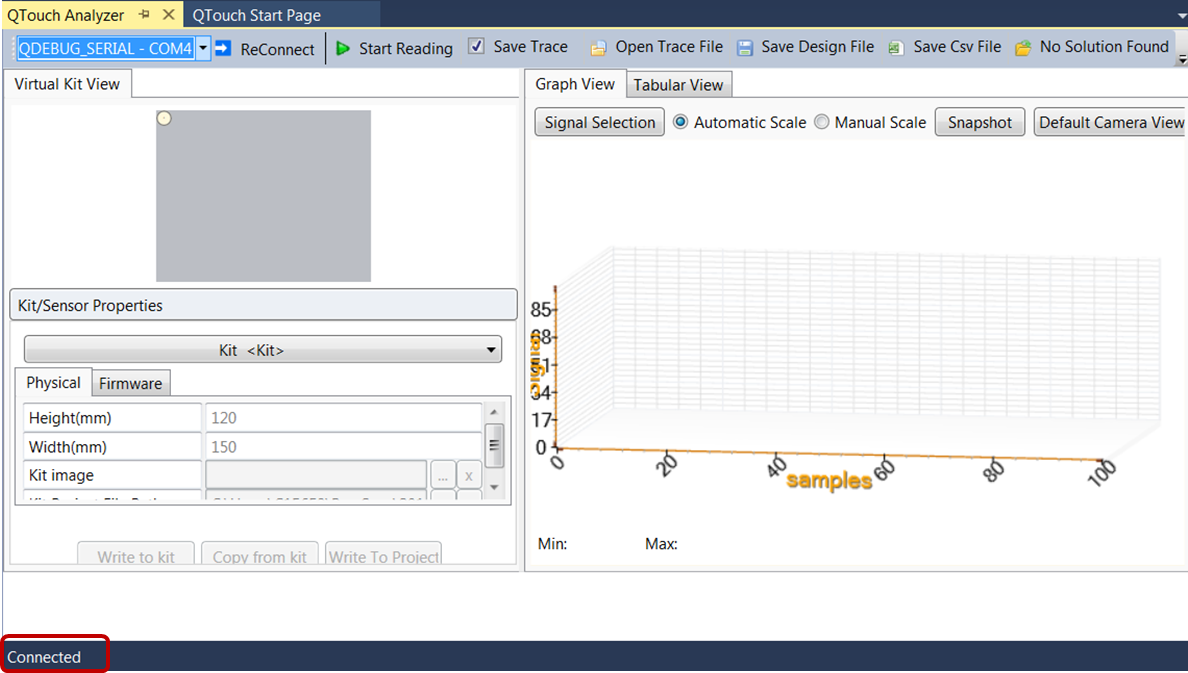Open the Firmware properties tab
Image resolution: width=1188 pixels, height=673 pixels.
[x=130, y=383]
